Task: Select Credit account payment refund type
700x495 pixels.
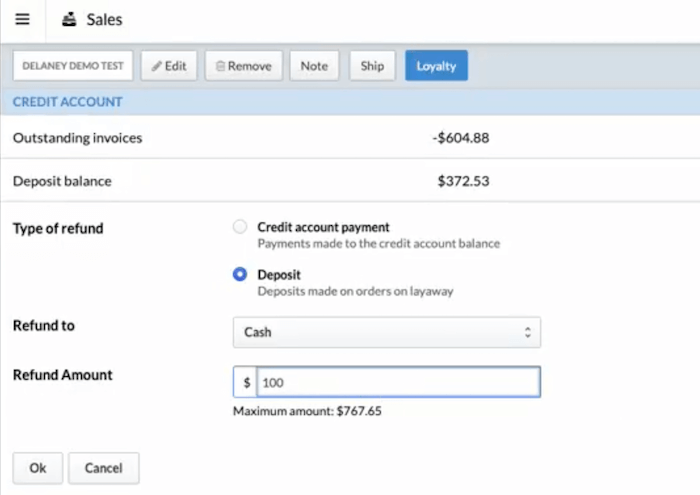Action: pos(240,227)
